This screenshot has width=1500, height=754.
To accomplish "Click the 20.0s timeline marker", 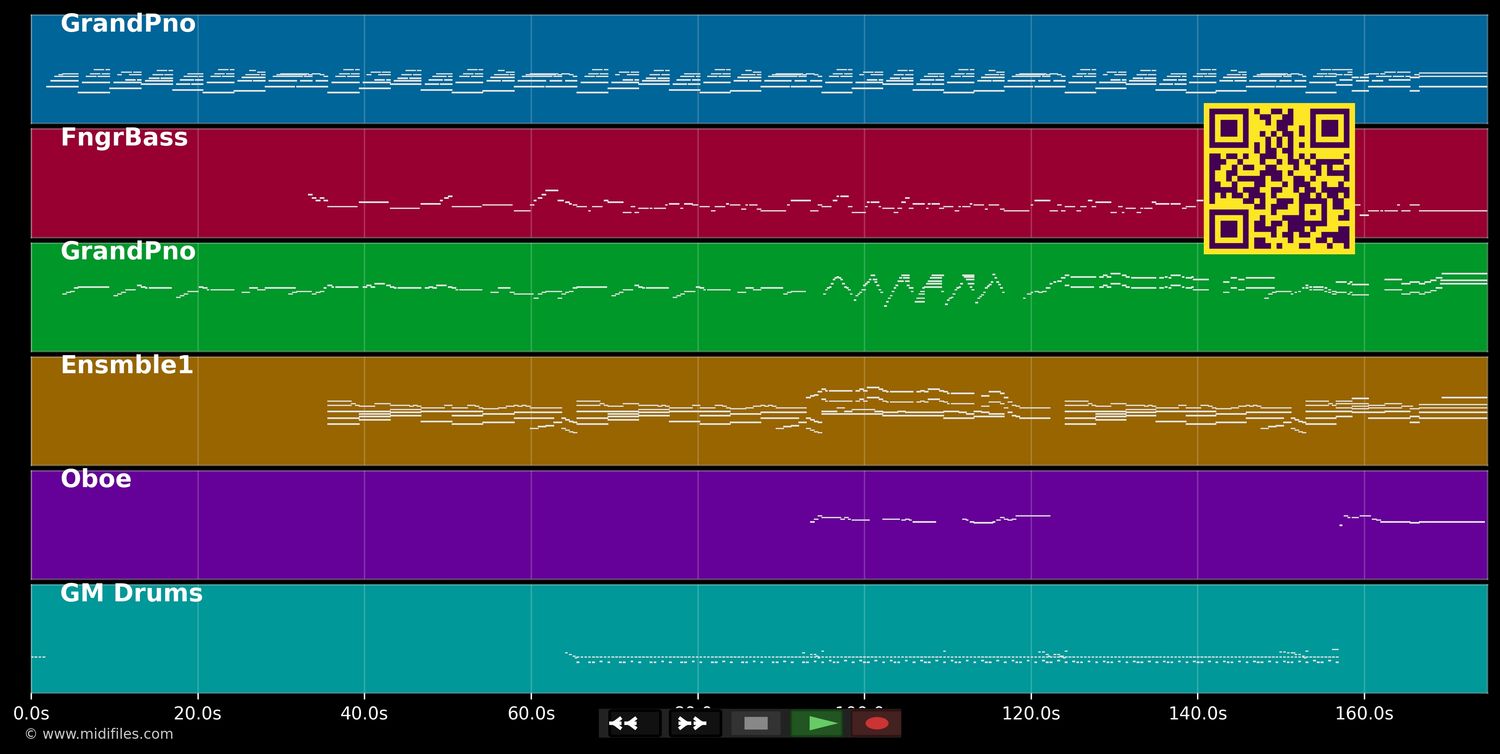I will 197,714.
